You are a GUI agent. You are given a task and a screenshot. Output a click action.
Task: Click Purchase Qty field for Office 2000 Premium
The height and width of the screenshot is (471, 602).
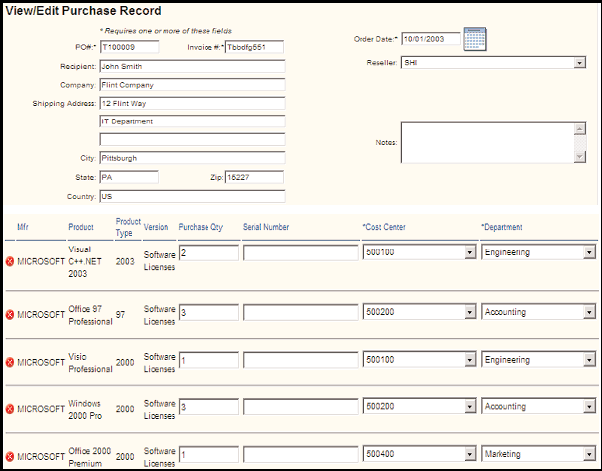click(209, 454)
